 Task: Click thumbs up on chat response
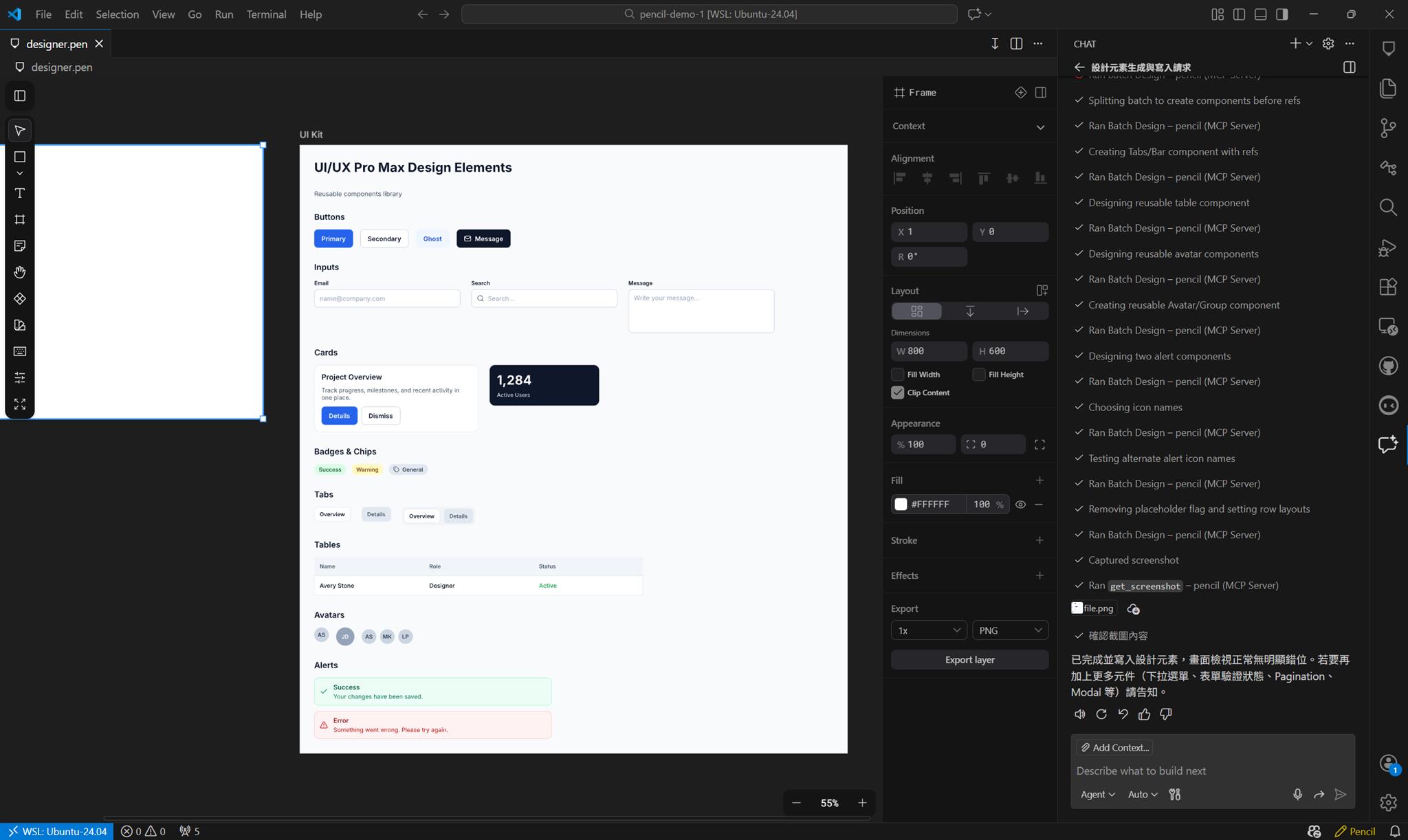pos(1144,714)
